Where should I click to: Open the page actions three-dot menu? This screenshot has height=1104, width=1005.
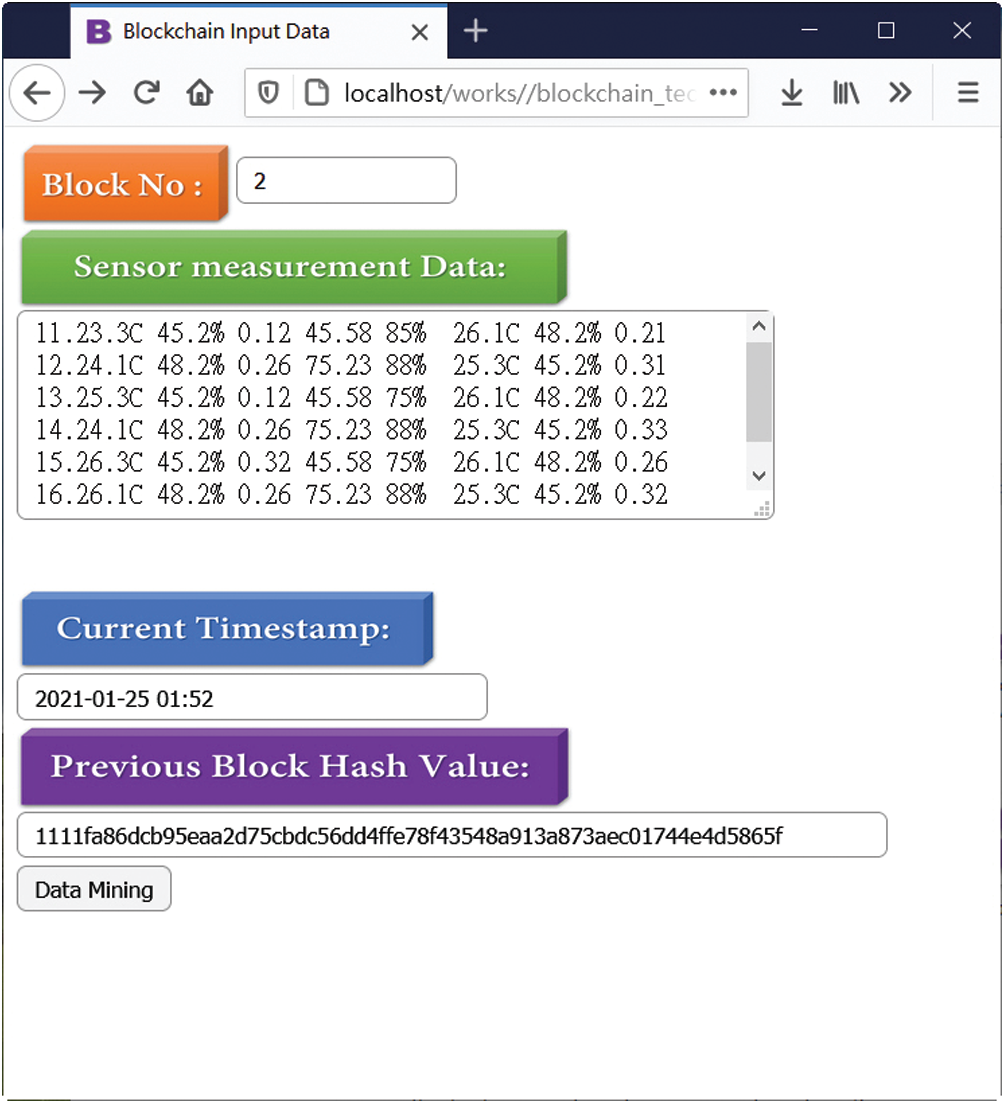722,93
